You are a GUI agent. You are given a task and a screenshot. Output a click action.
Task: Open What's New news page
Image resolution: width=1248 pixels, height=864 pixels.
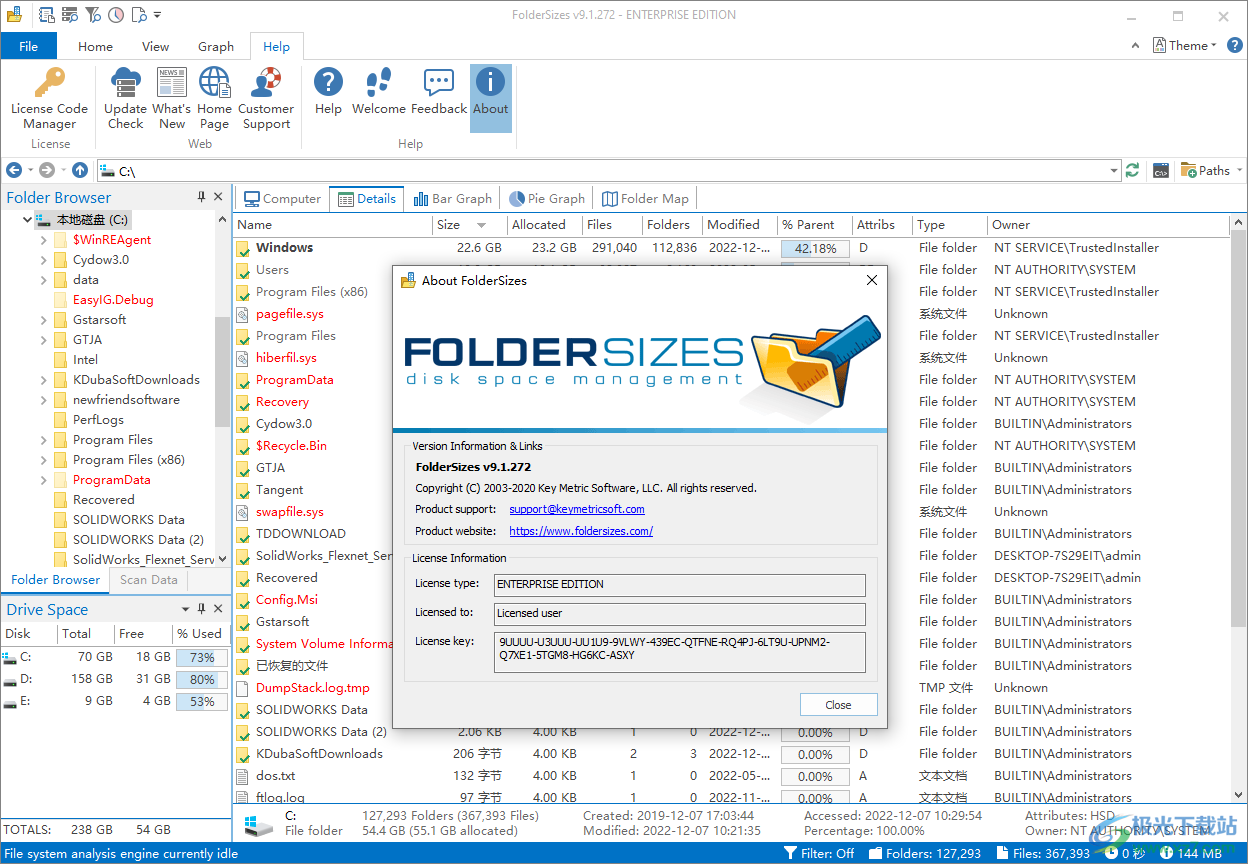coord(171,98)
